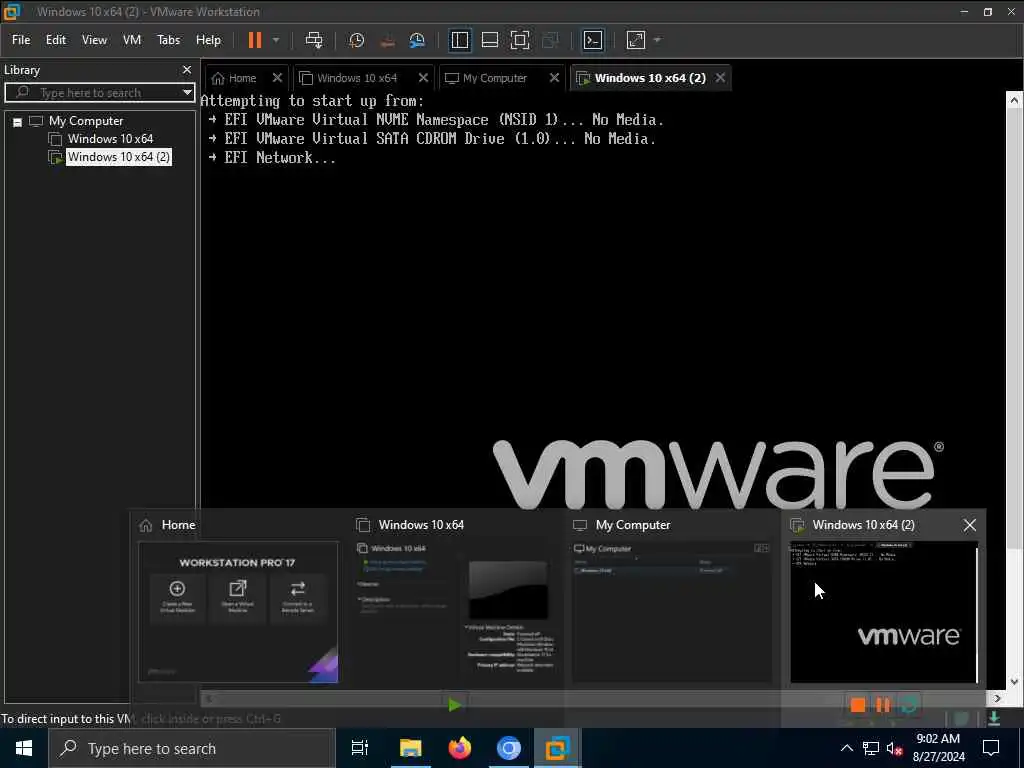Open the library search dropdown arrow
1024x768 pixels.
pyautogui.click(x=187, y=93)
